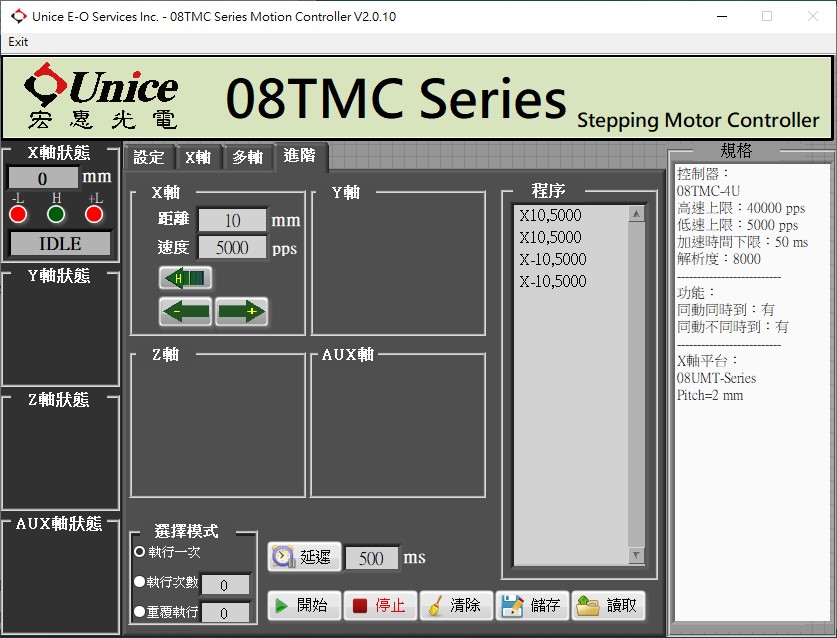This screenshot has height=638, width=837.
Task: Close the motion controller window
Action: pyautogui.click(x=813, y=17)
